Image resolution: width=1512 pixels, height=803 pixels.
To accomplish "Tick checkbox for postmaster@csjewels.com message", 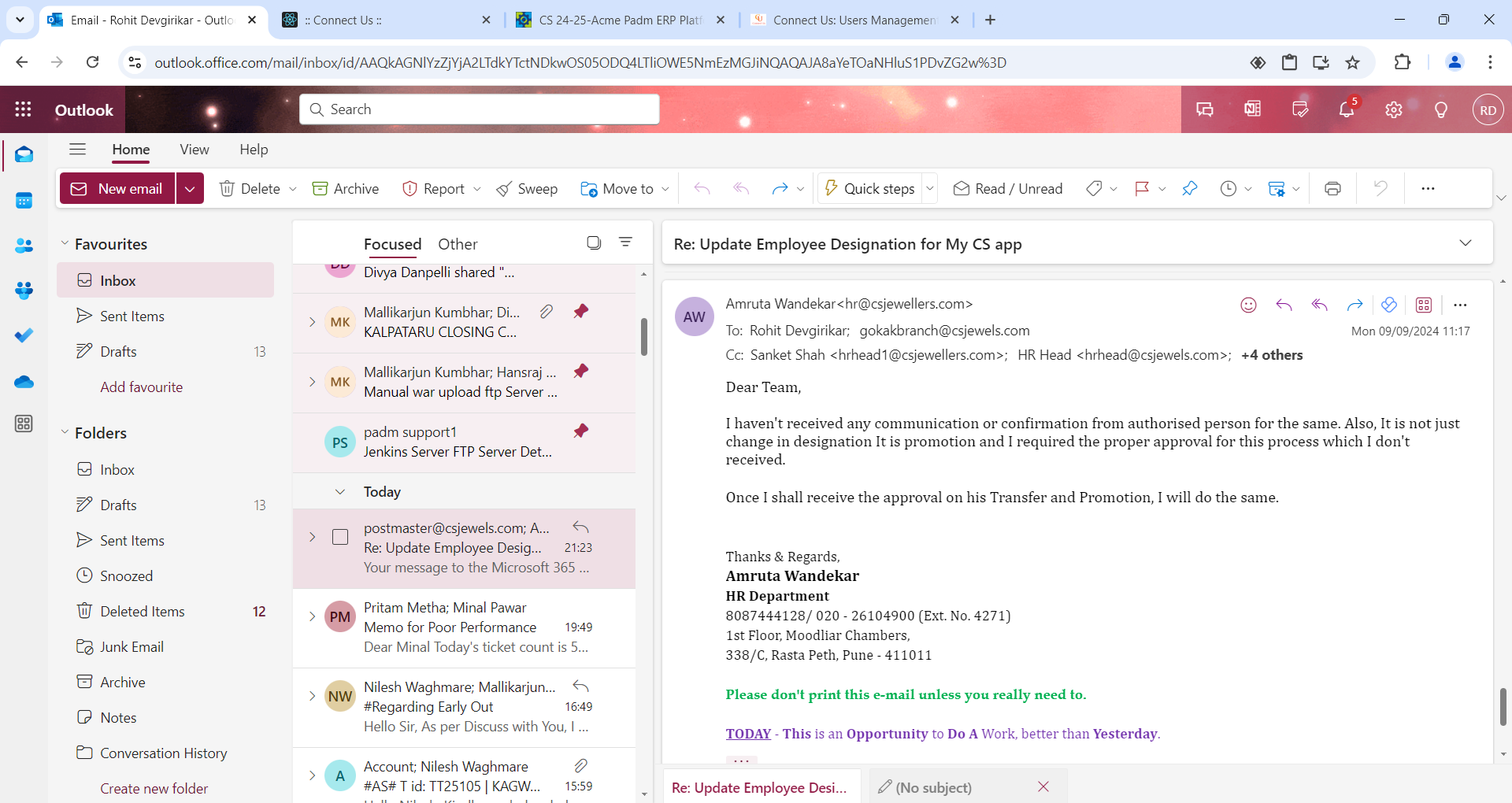I will (340, 537).
